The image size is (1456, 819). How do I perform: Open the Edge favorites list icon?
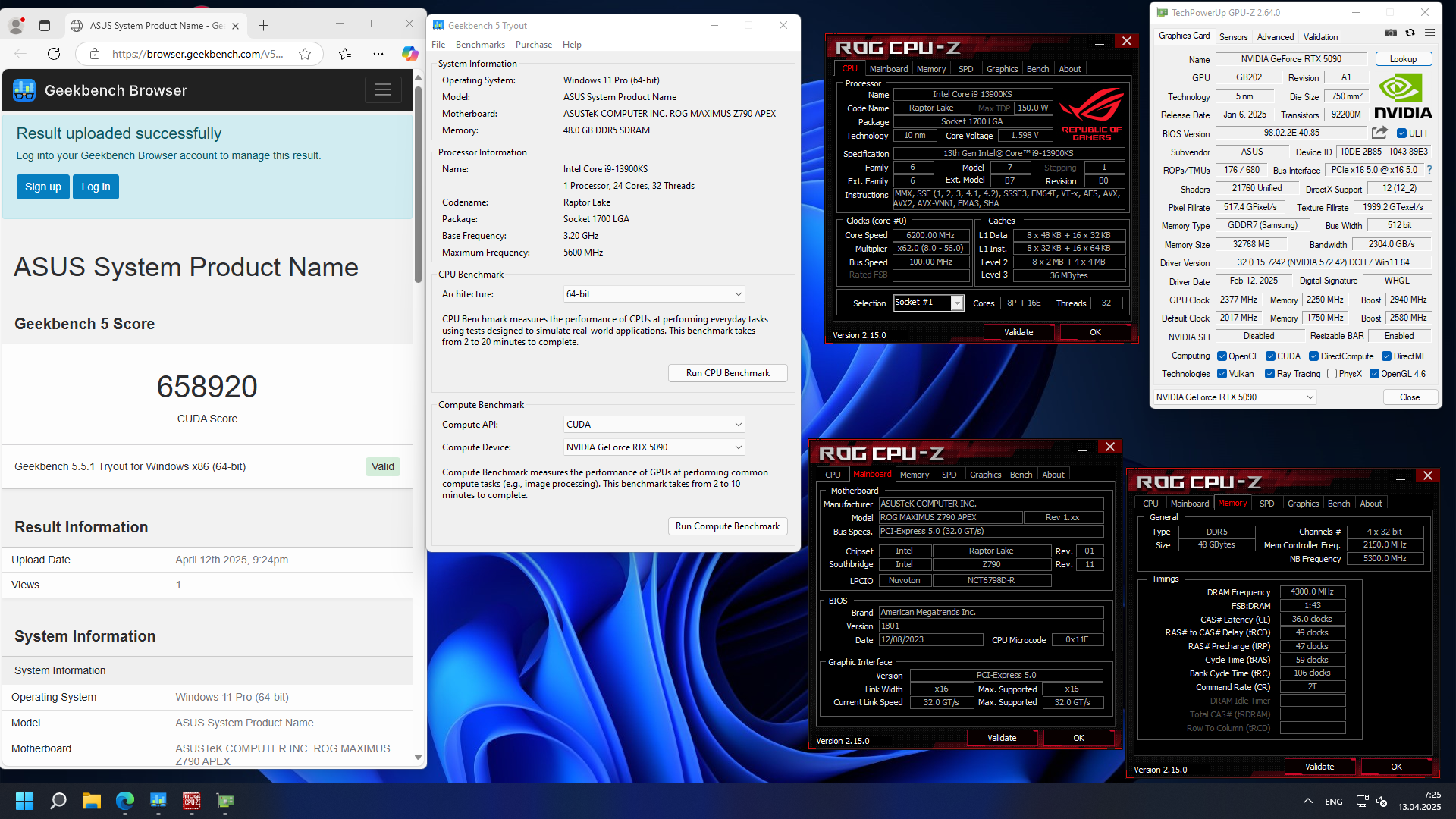tap(345, 54)
